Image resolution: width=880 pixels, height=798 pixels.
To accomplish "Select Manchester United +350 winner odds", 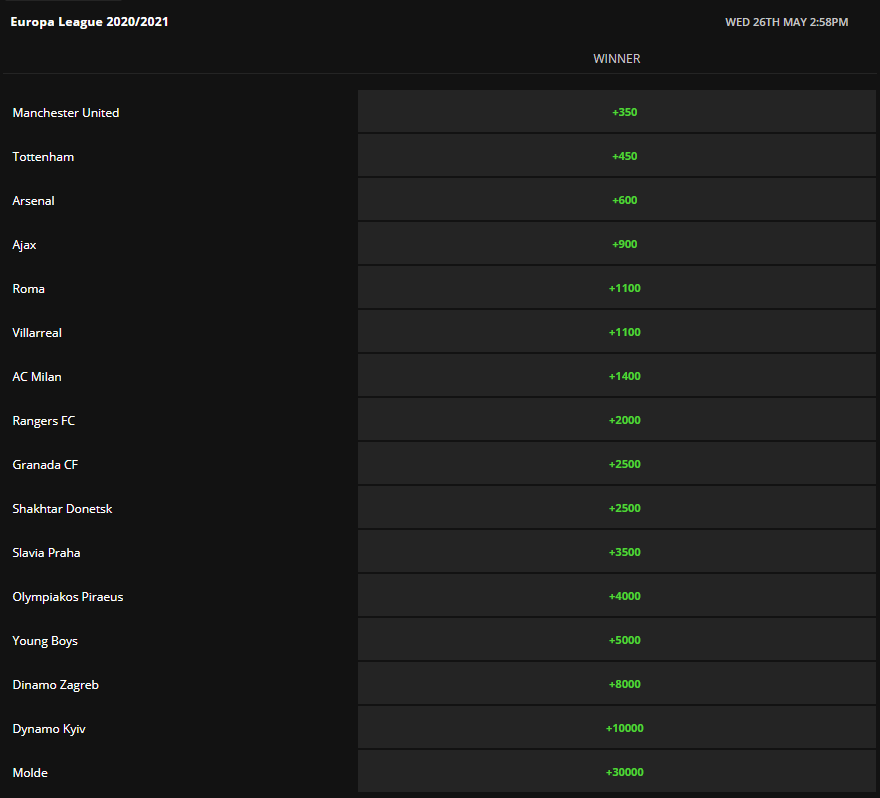I will click(617, 112).
